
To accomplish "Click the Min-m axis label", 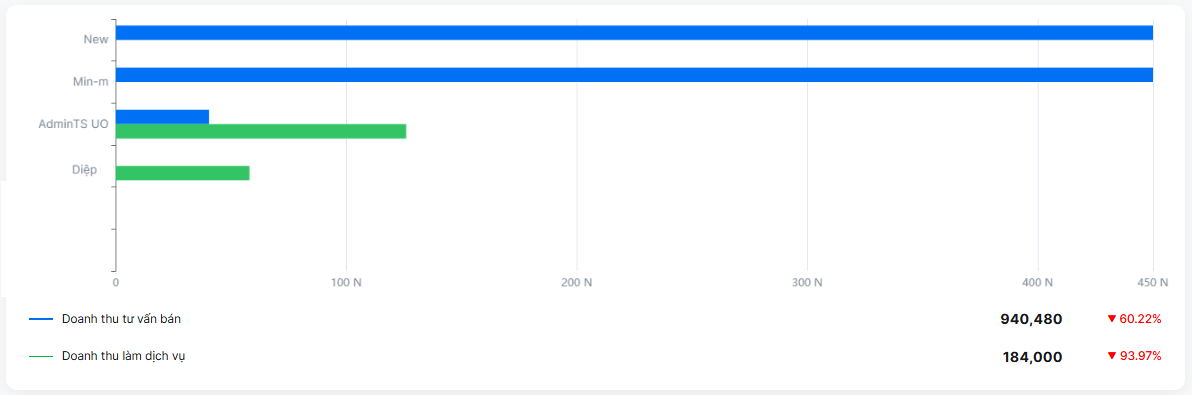I will coord(90,81).
